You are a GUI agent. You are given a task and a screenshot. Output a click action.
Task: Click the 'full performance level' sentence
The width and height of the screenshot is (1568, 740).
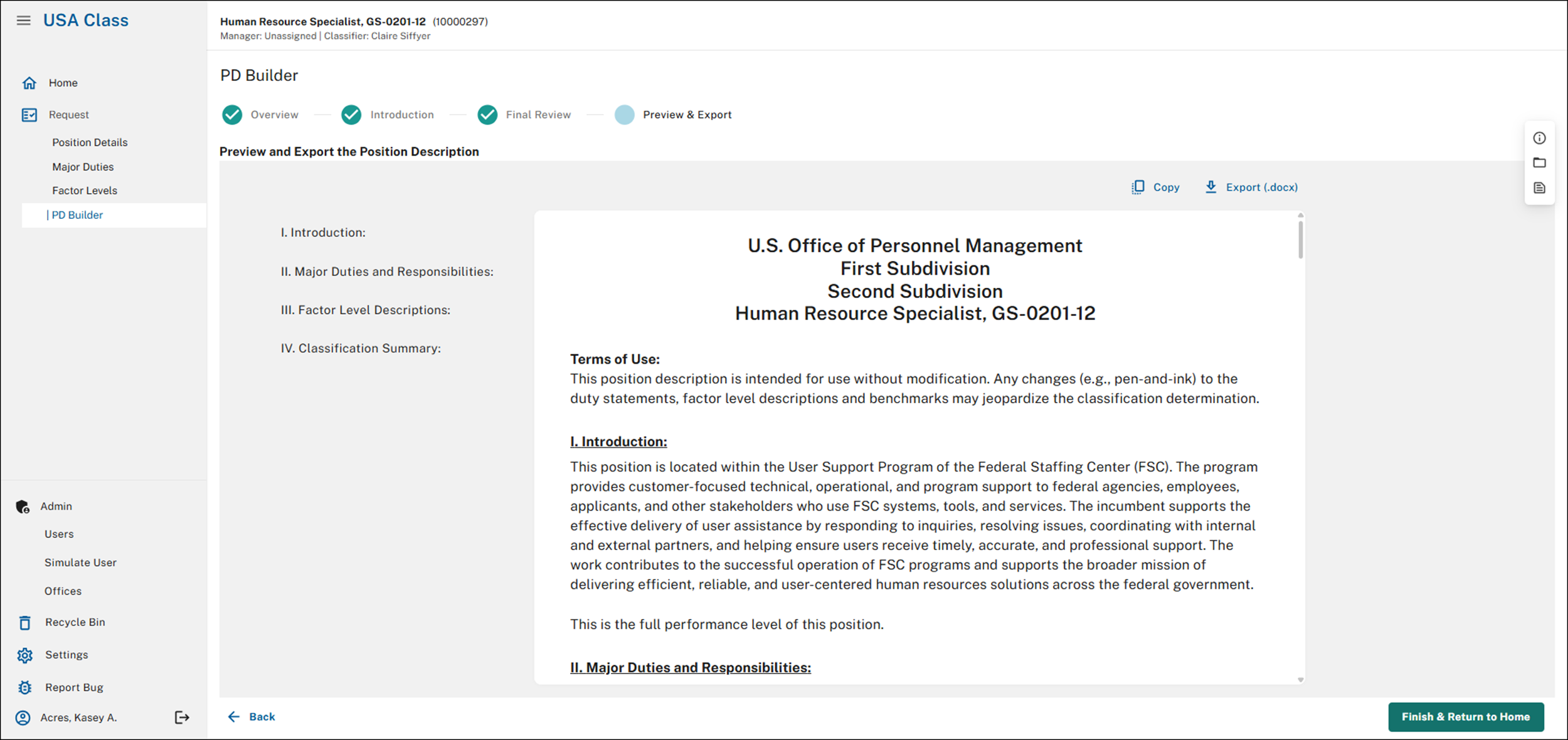point(727,625)
